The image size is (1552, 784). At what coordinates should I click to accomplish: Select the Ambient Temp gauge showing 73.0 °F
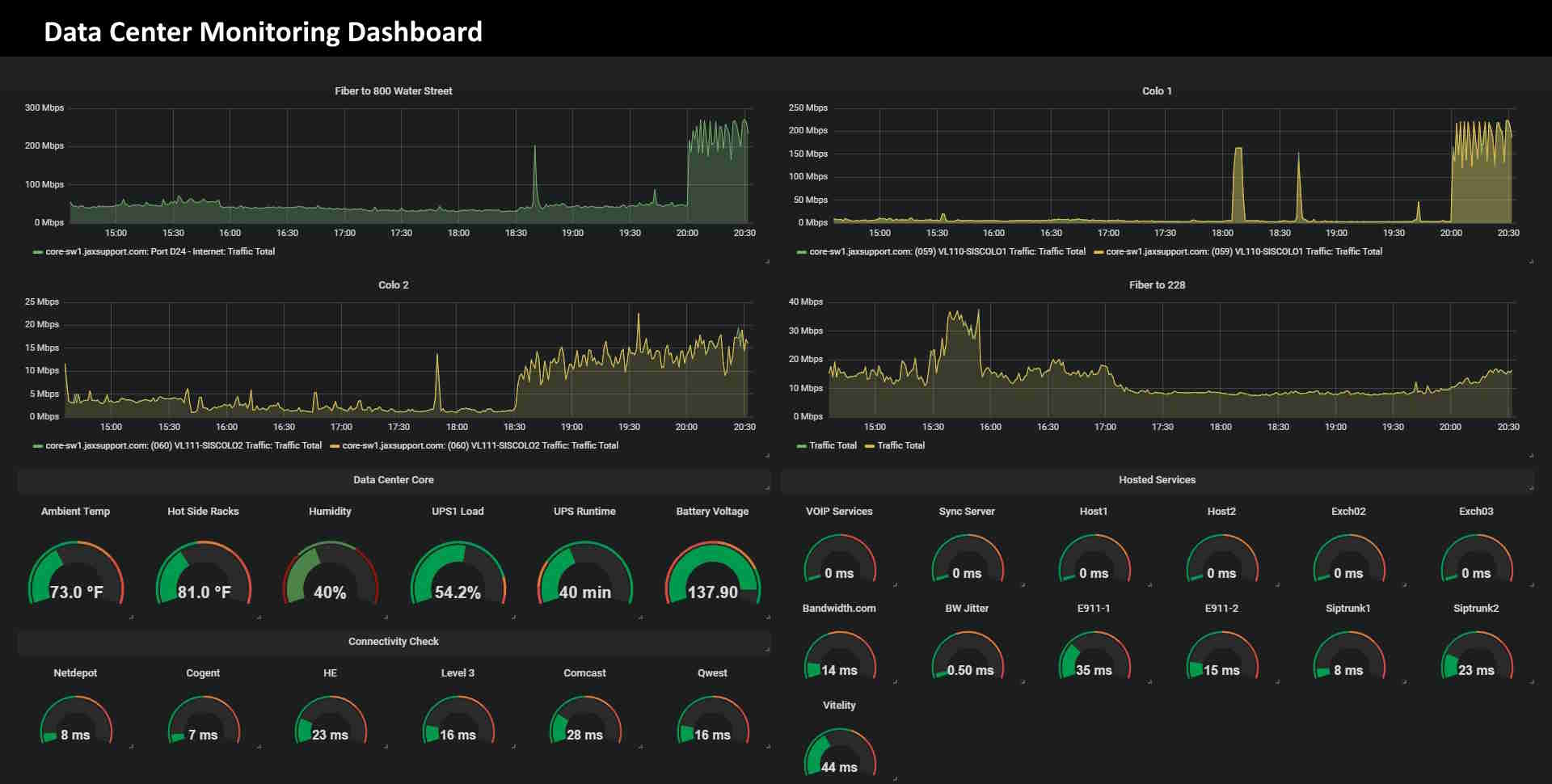pos(76,574)
